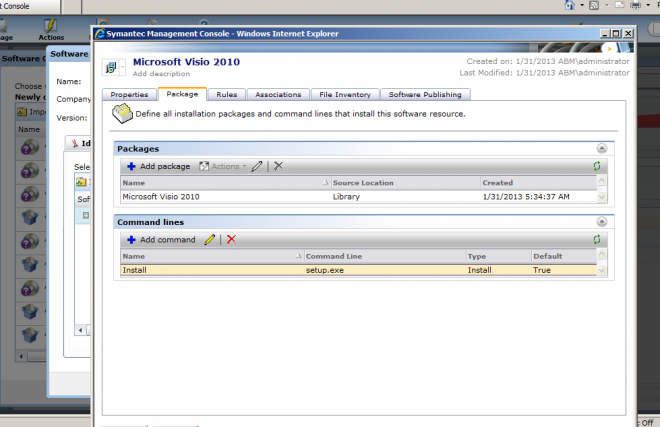Click the software resource icon beside title
The height and width of the screenshot is (427, 660).
pyautogui.click(x=111, y=67)
